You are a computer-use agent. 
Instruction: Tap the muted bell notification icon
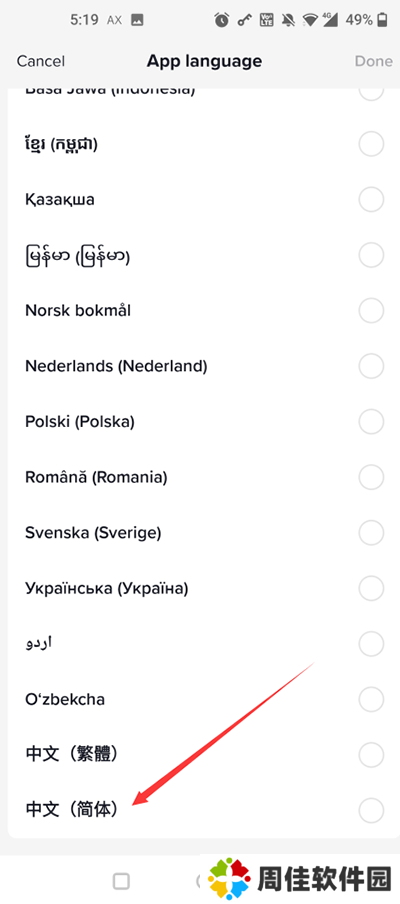[x=288, y=20]
